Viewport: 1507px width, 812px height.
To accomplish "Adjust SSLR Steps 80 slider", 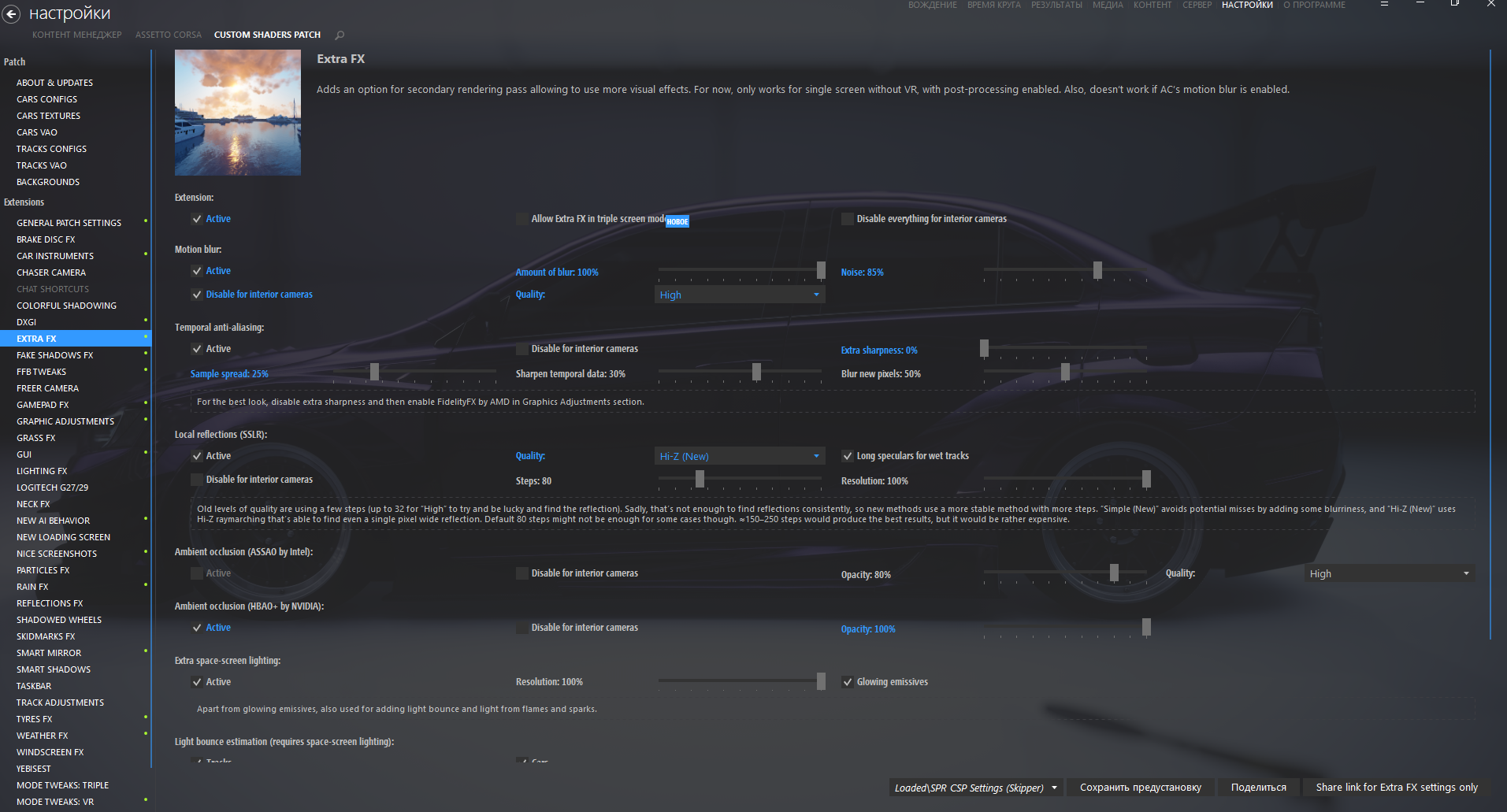I will (x=741, y=479).
